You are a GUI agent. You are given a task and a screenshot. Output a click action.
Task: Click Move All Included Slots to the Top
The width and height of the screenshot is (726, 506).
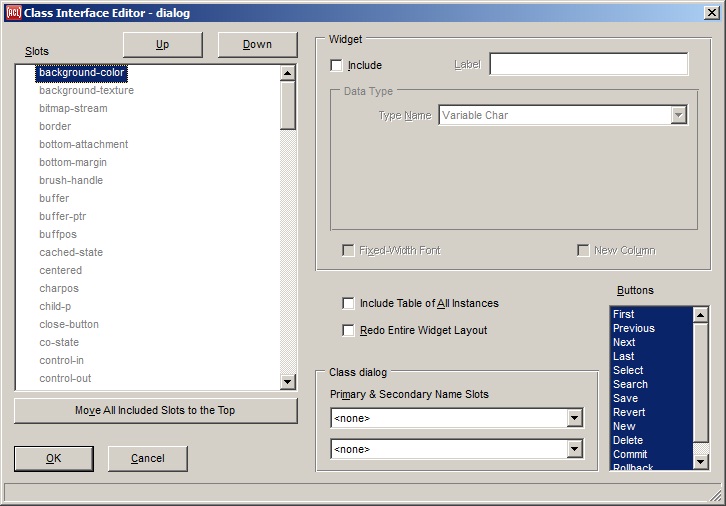pos(155,411)
